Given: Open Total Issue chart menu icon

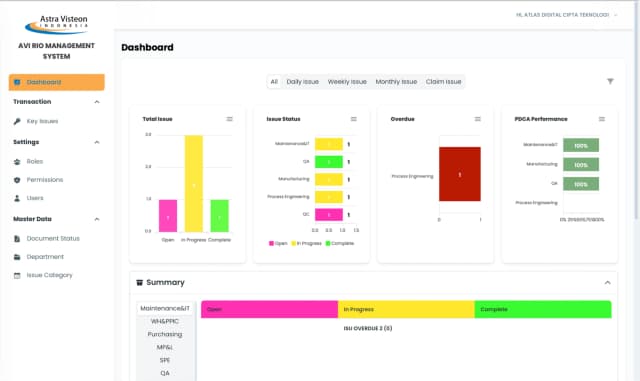Looking at the screenshot, I should pyautogui.click(x=229, y=119).
